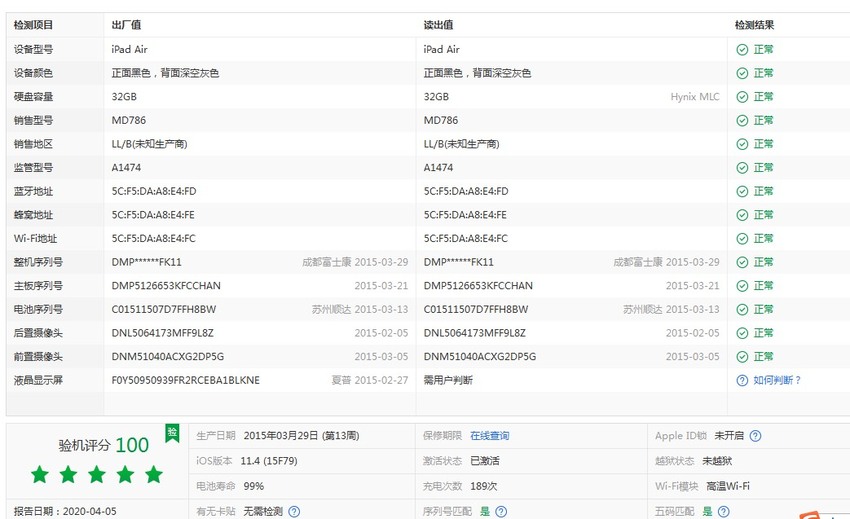Image resolution: width=850 pixels, height=519 pixels.
Task: Click the 出厂值 column header
Action: [126, 25]
